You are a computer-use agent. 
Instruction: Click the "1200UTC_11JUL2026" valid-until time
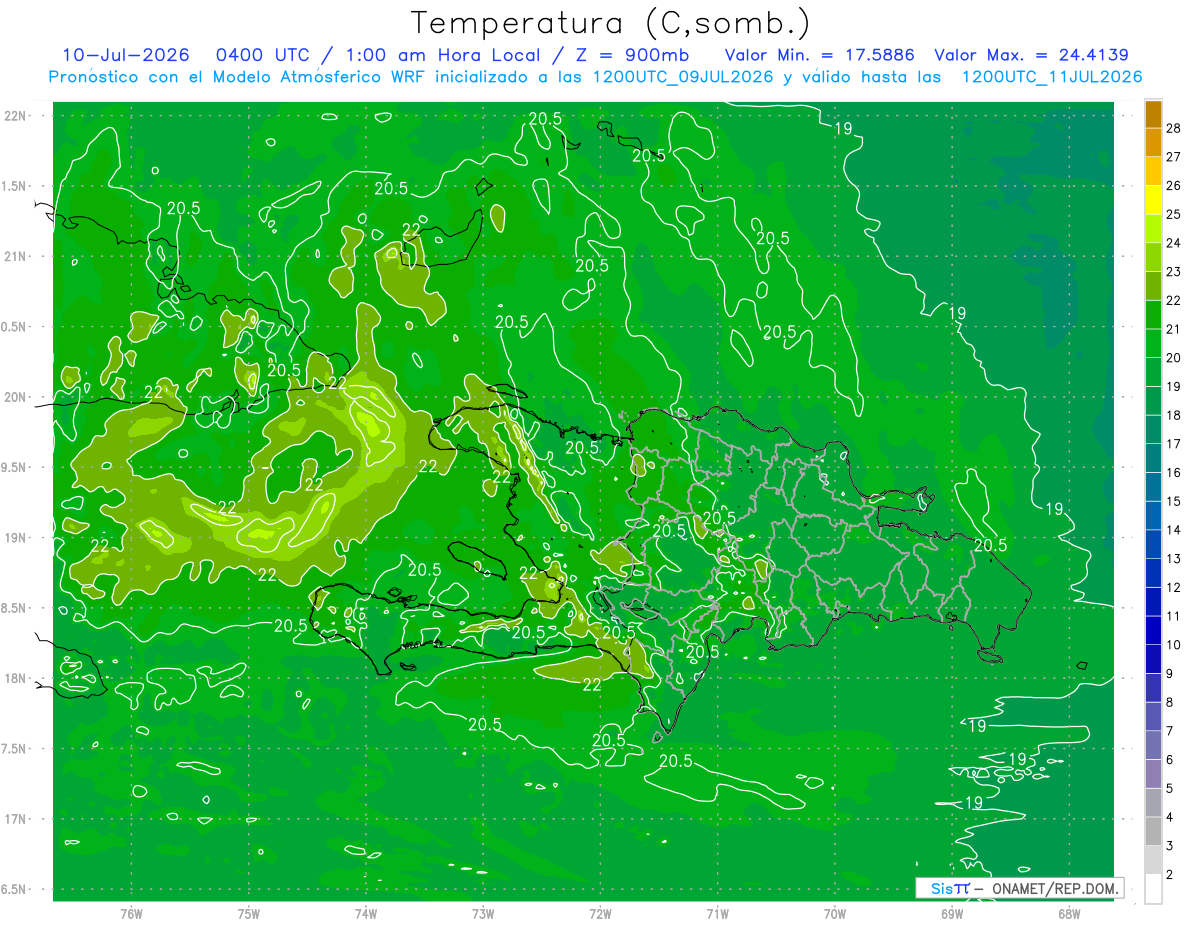tap(1052, 77)
